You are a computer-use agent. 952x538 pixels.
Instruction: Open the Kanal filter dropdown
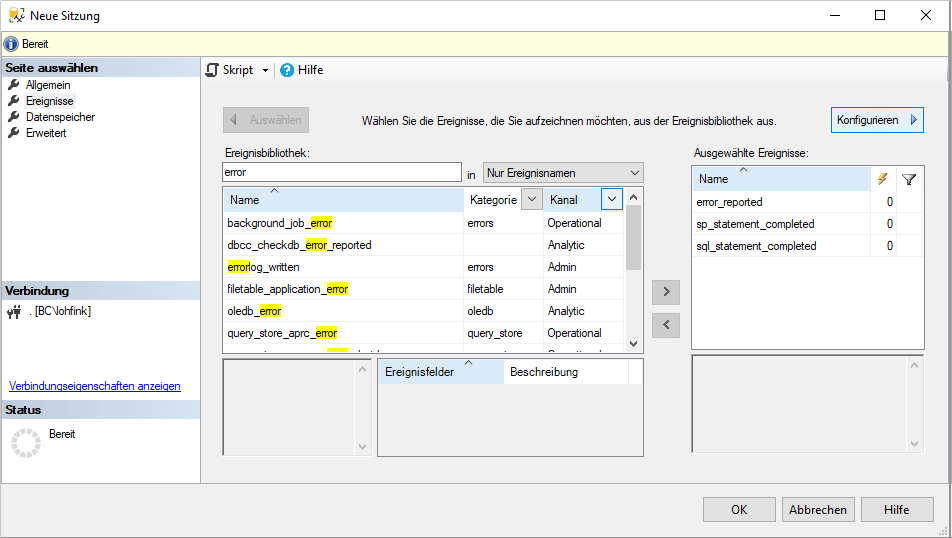[611, 199]
